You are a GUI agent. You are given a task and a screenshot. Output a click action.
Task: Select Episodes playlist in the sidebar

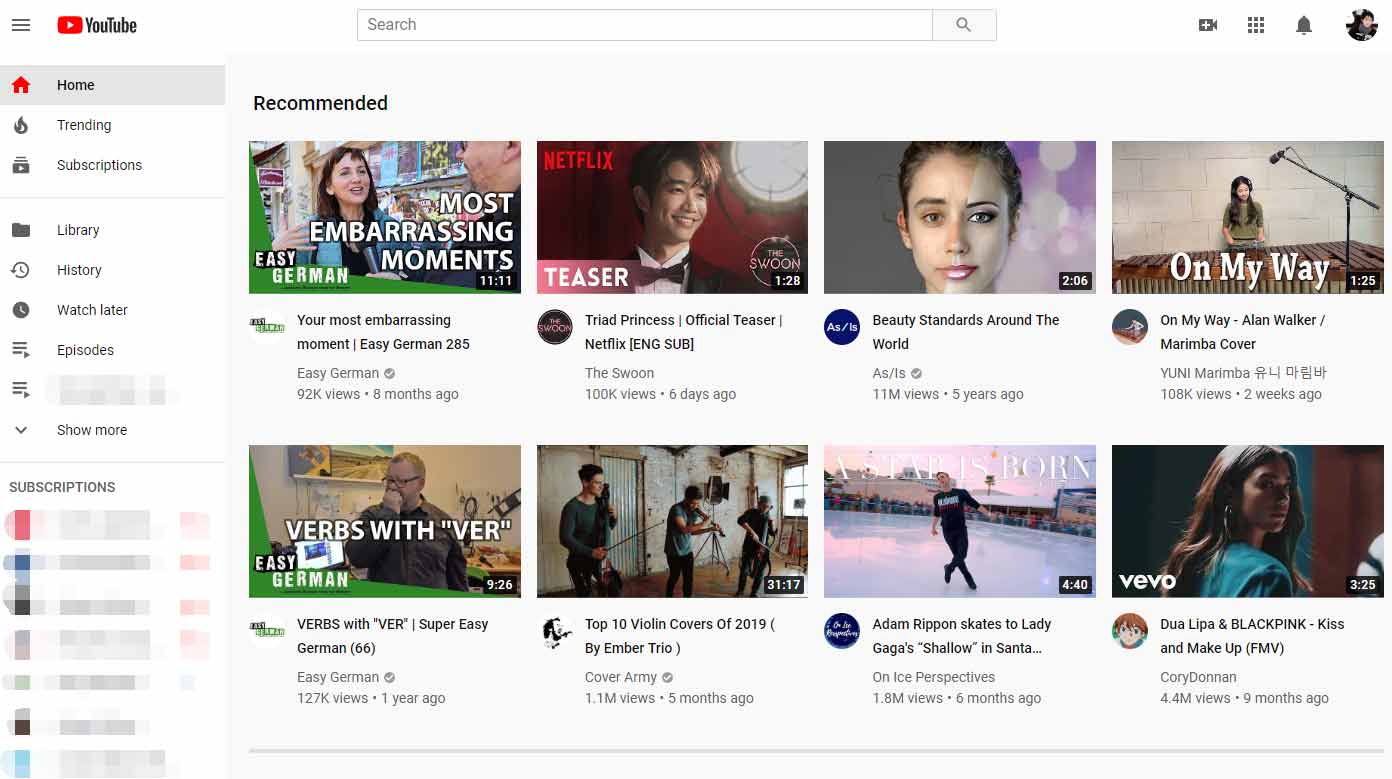(x=112, y=350)
